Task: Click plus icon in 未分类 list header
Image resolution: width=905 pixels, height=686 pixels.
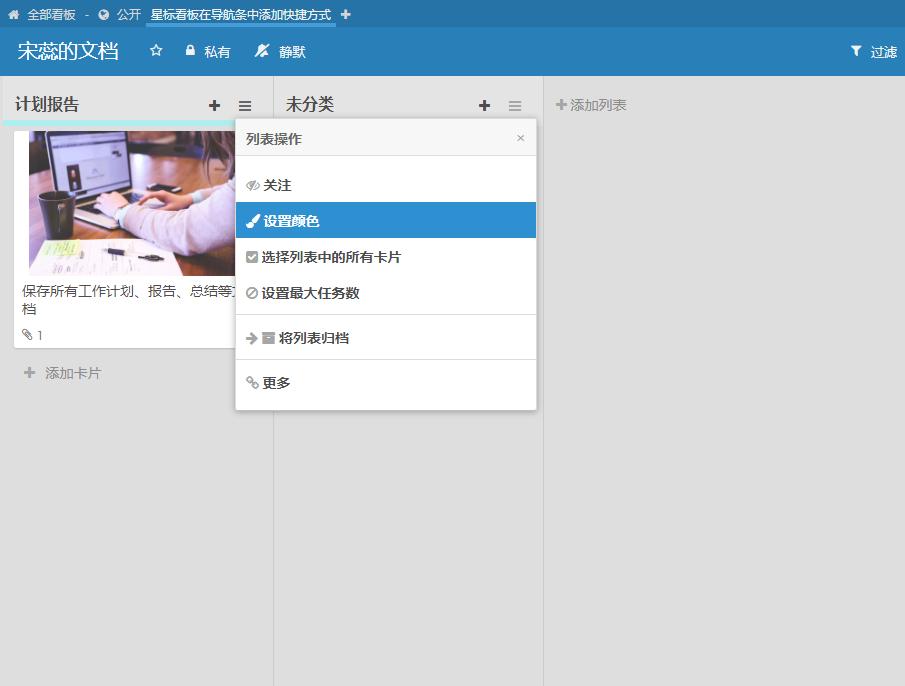Action: pos(484,105)
